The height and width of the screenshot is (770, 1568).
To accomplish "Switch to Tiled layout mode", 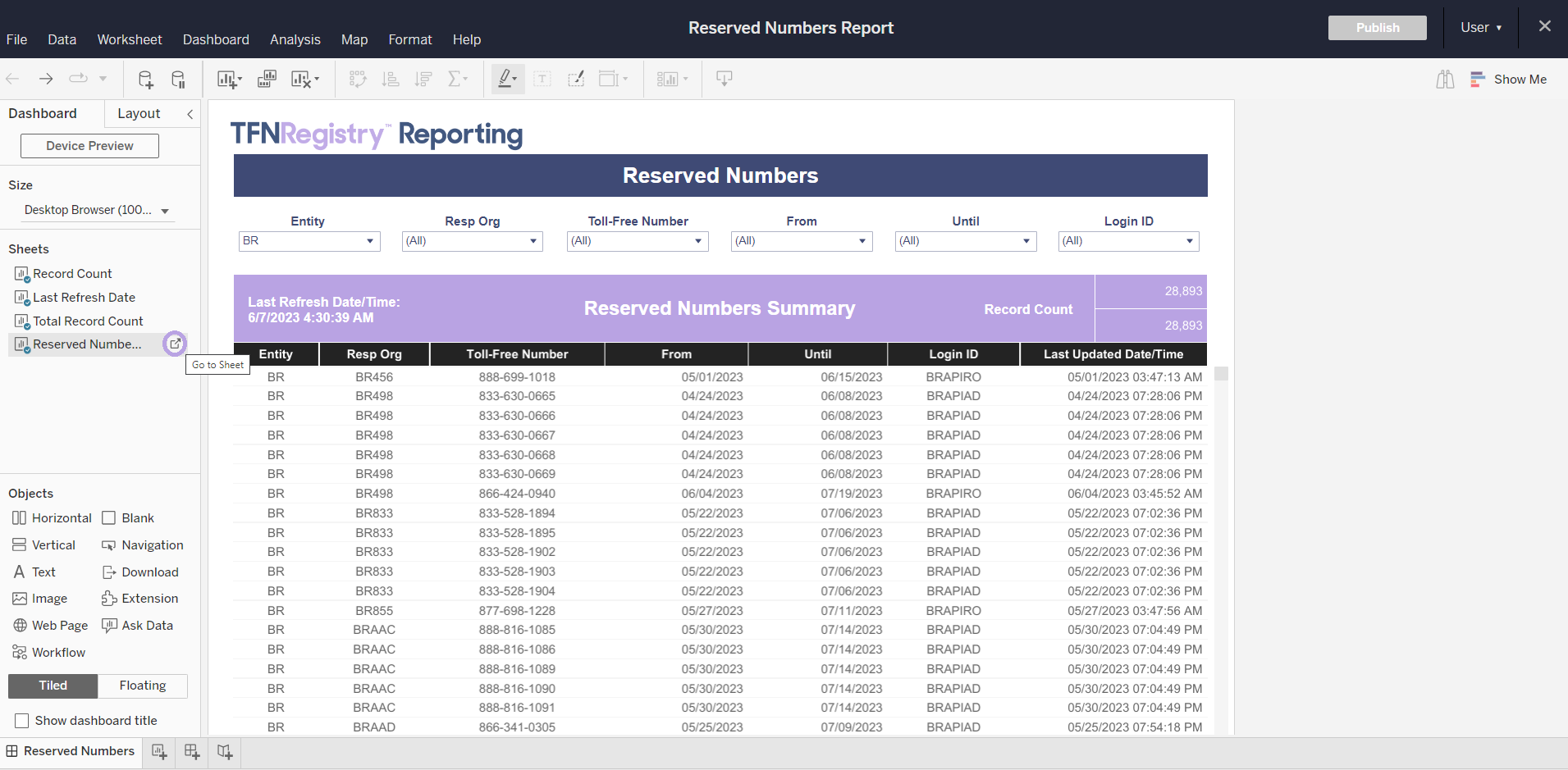I will tap(53, 686).
